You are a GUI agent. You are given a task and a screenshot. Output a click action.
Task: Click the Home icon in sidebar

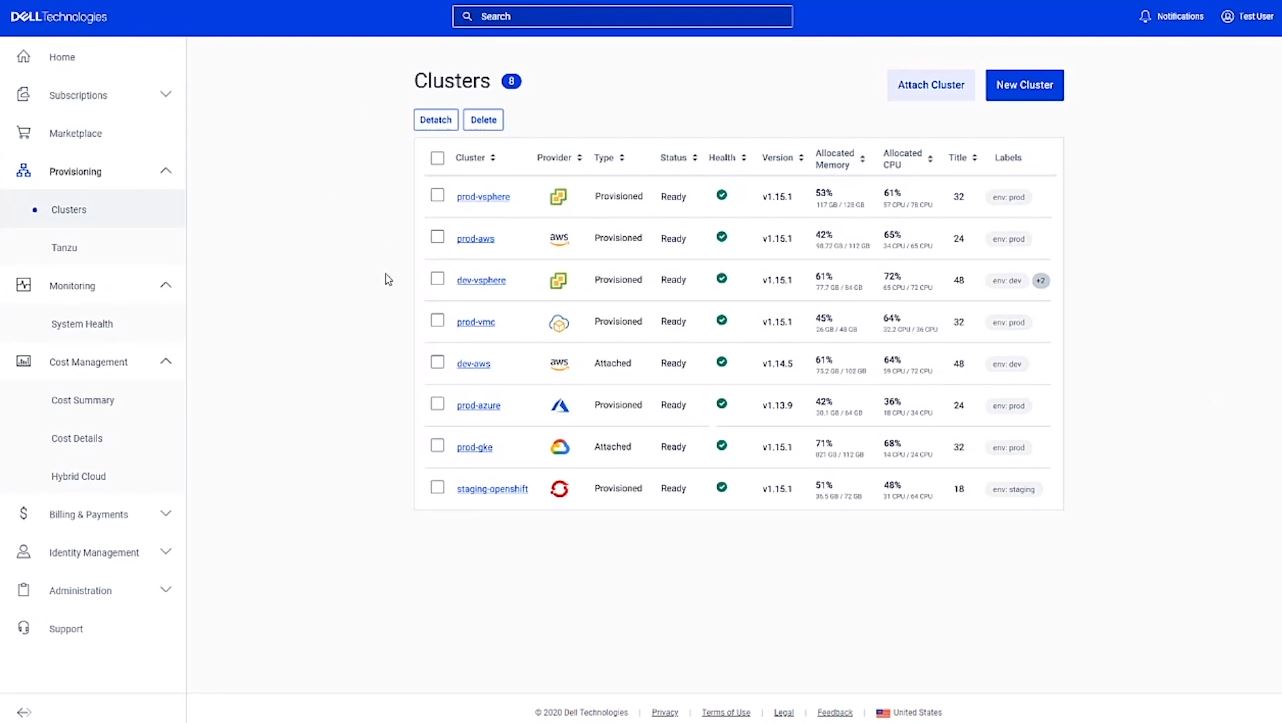[24, 57]
